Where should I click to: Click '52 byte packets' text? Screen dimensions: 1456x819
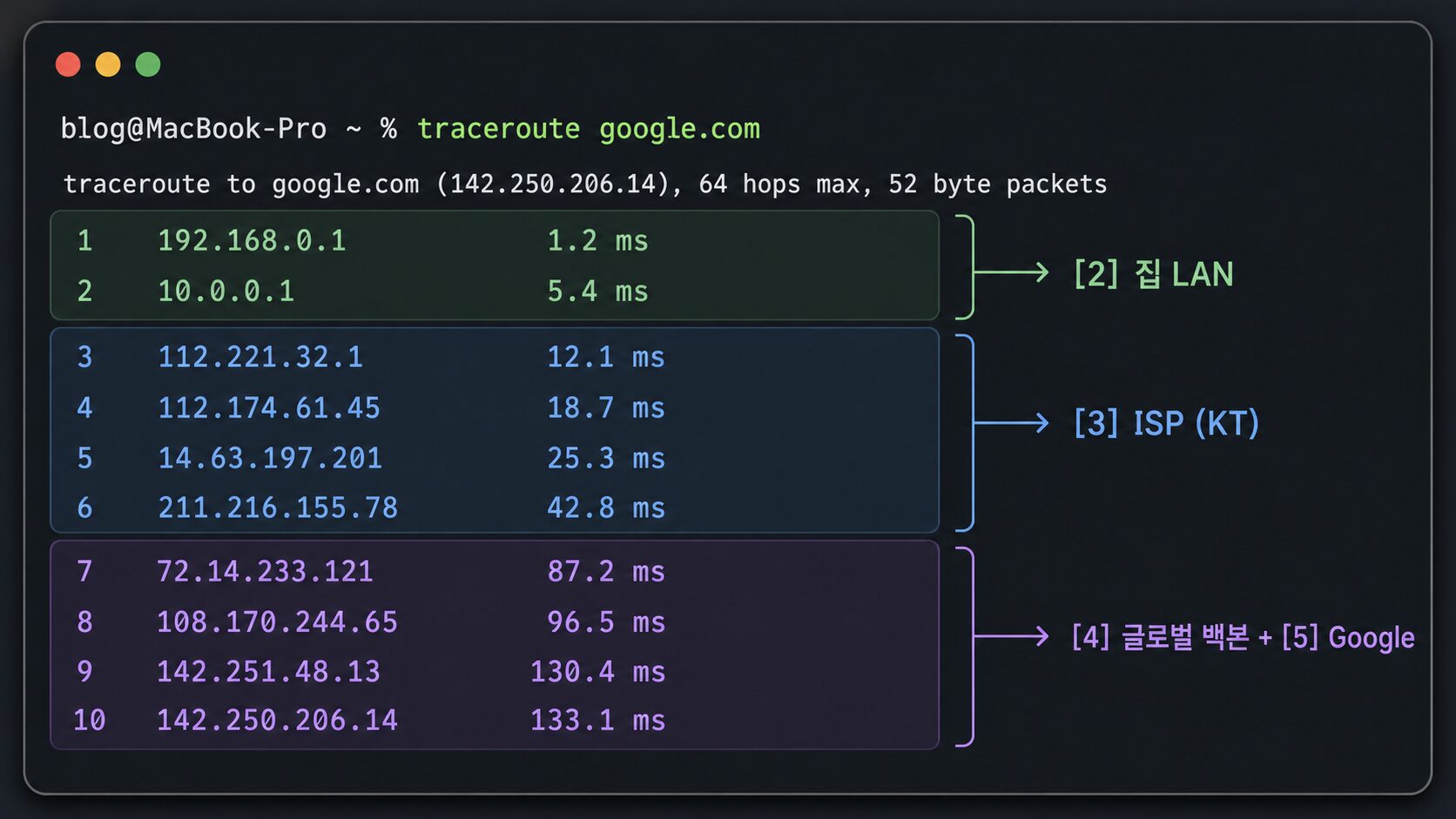[998, 185]
